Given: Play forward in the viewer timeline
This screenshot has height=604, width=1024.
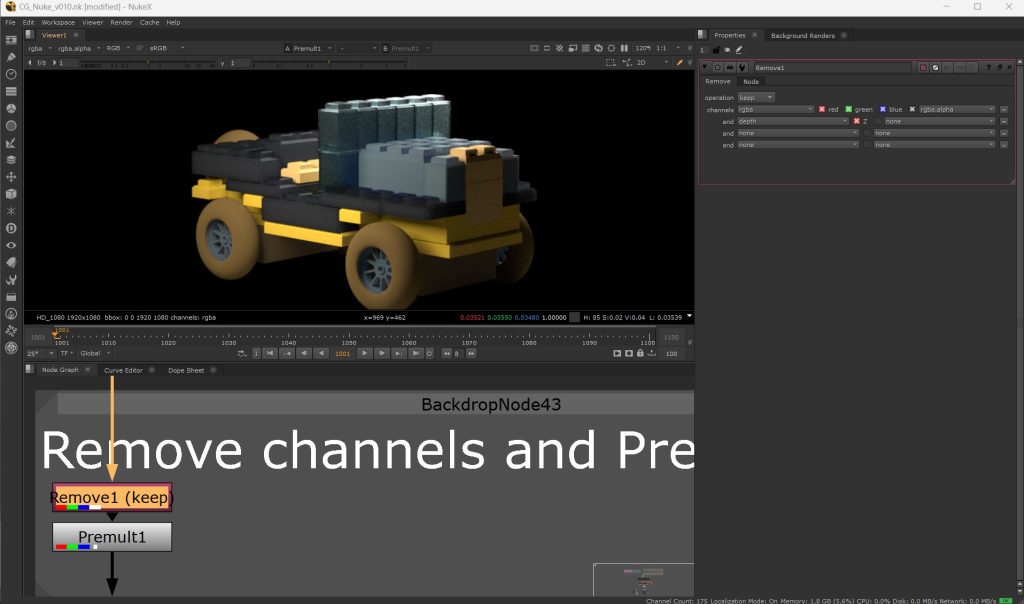Looking at the screenshot, I should tap(364, 353).
